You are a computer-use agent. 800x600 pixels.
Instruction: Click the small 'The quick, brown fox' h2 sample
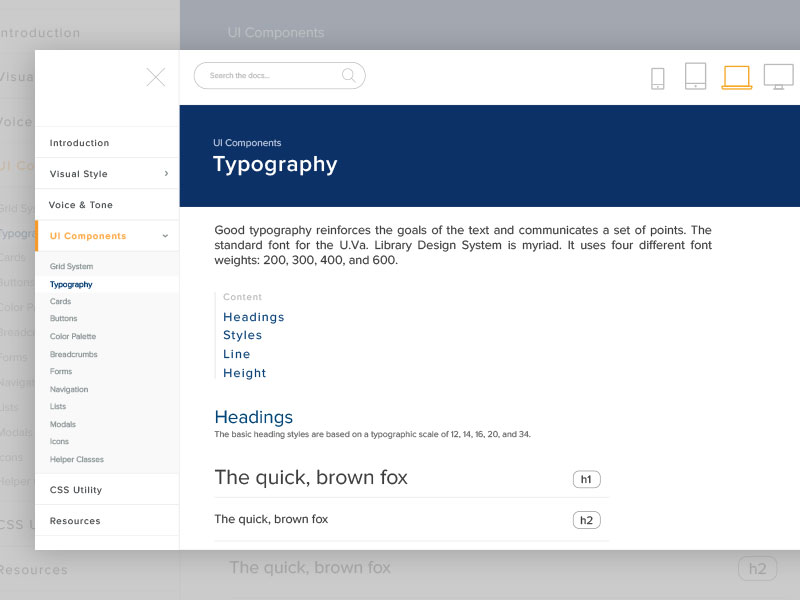click(271, 519)
